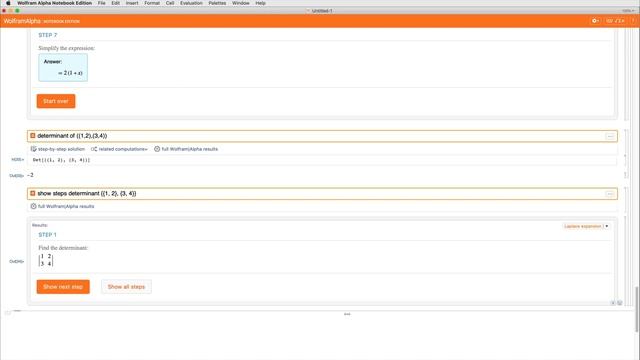Screen dimensions: 640x360
Task: Click the 2x2 determinant matrix display
Action: [x=46, y=260]
